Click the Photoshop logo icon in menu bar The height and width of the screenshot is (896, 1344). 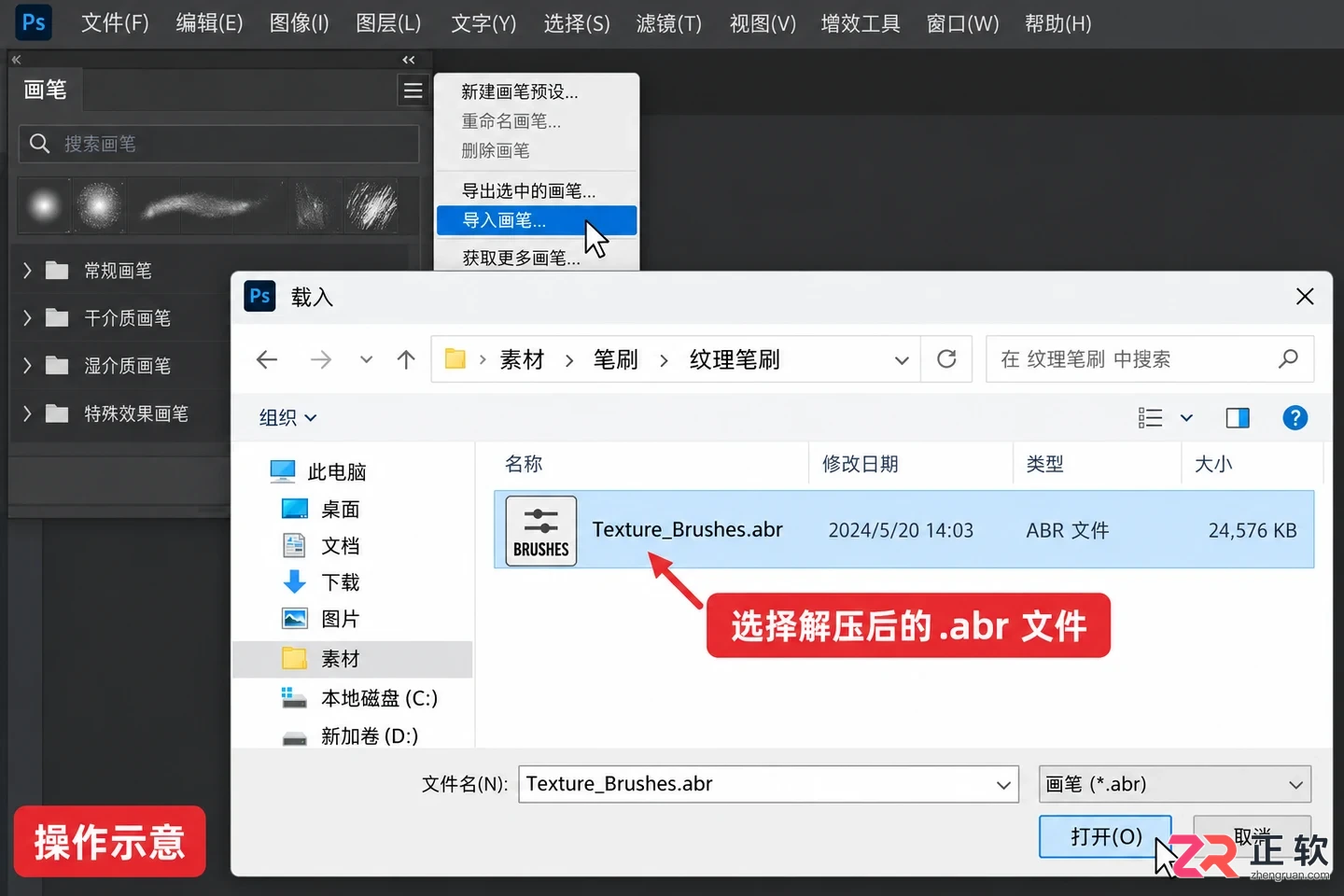[34, 22]
